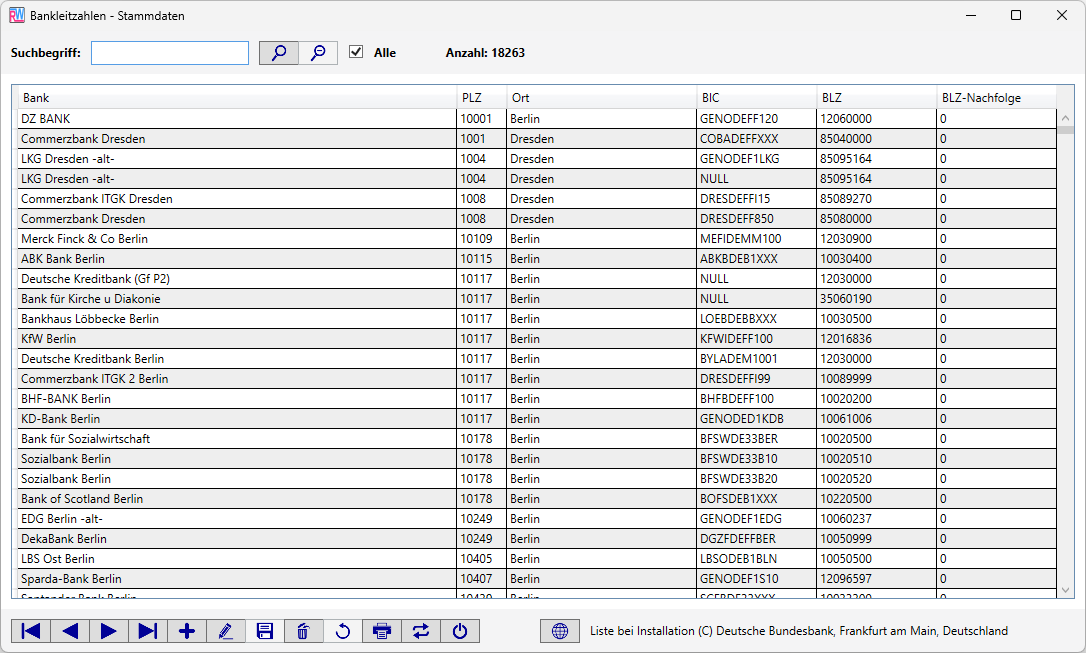Select the DZ BANK row
This screenshot has width=1086, height=653.
537,118
